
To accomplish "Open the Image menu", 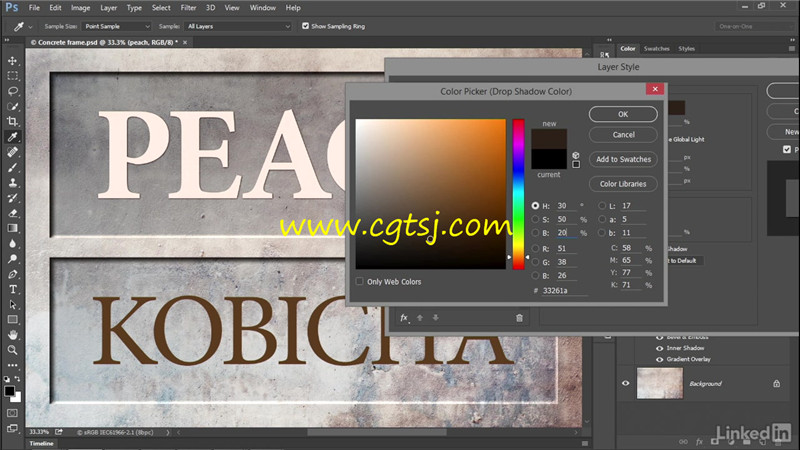I will 80,8.
